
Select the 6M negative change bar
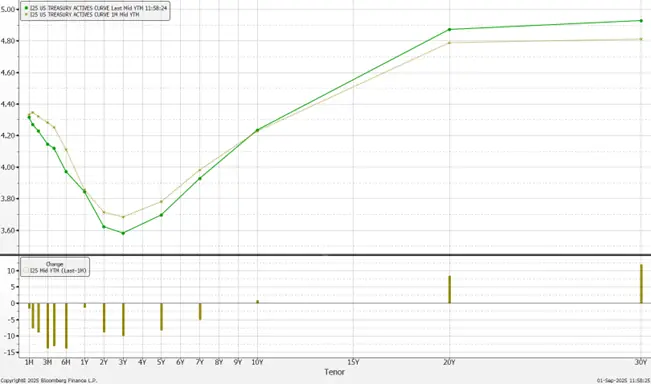66,326
